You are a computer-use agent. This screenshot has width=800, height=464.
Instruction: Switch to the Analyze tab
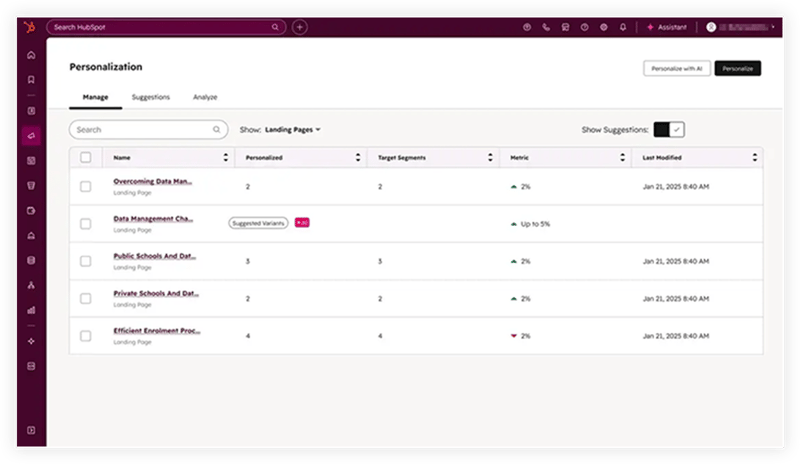tap(205, 97)
